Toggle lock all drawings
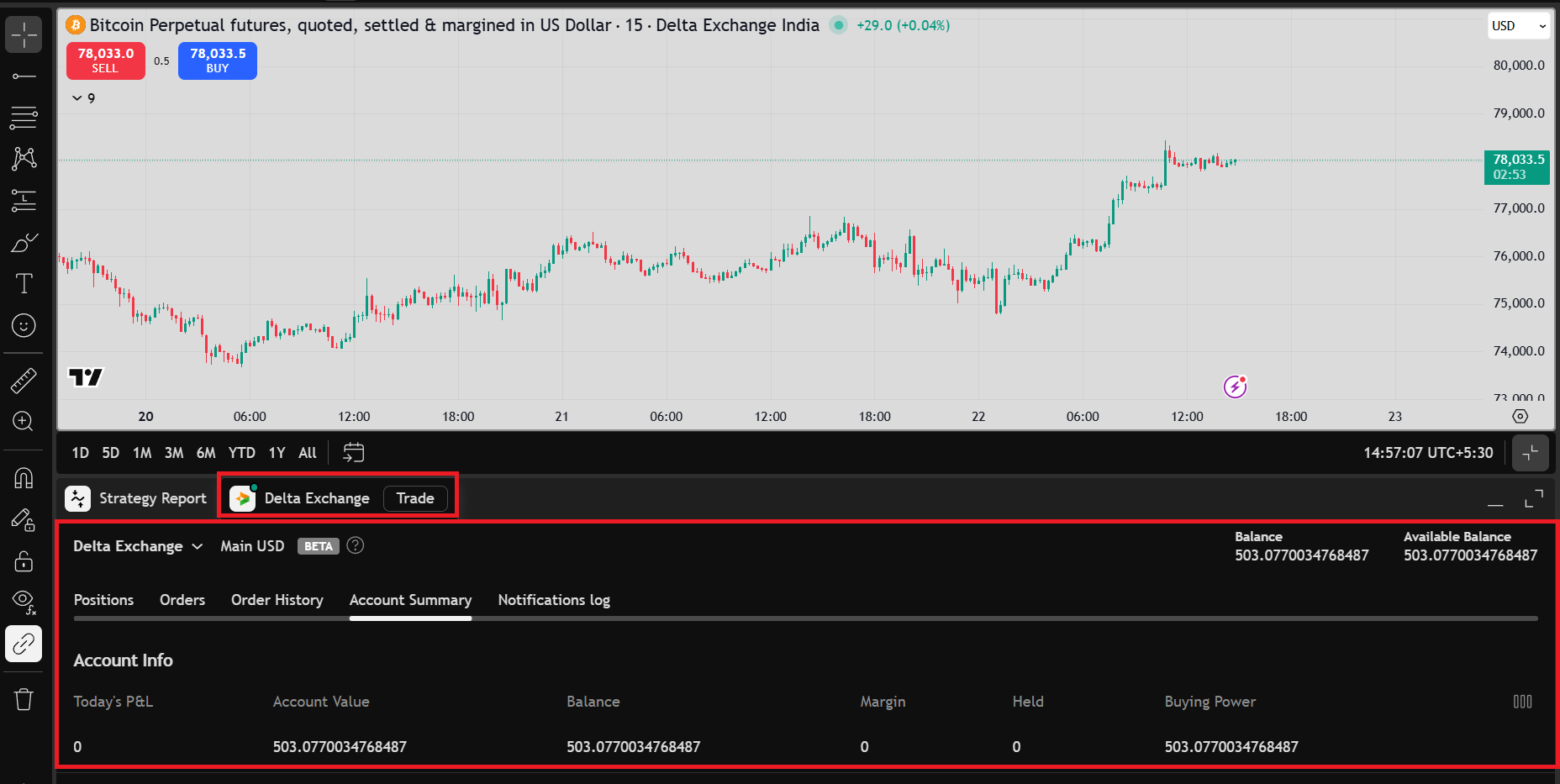This screenshot has width=1560, height=784. 24,560
